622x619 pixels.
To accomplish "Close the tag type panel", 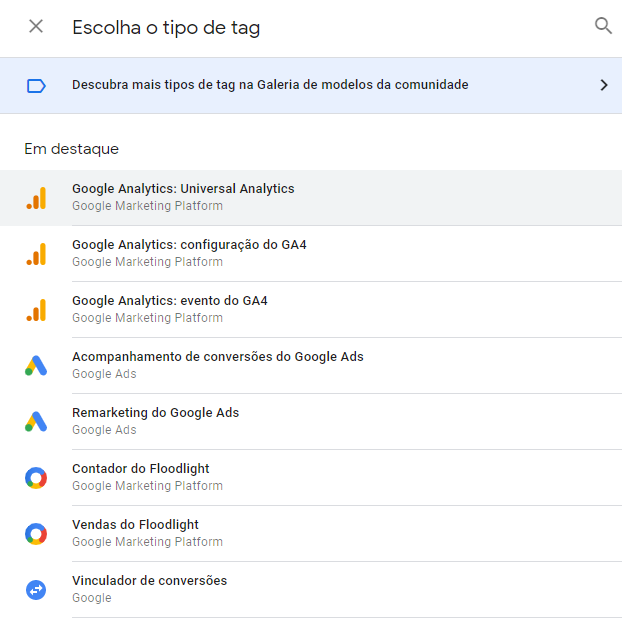I will click(x=36, y=26).
